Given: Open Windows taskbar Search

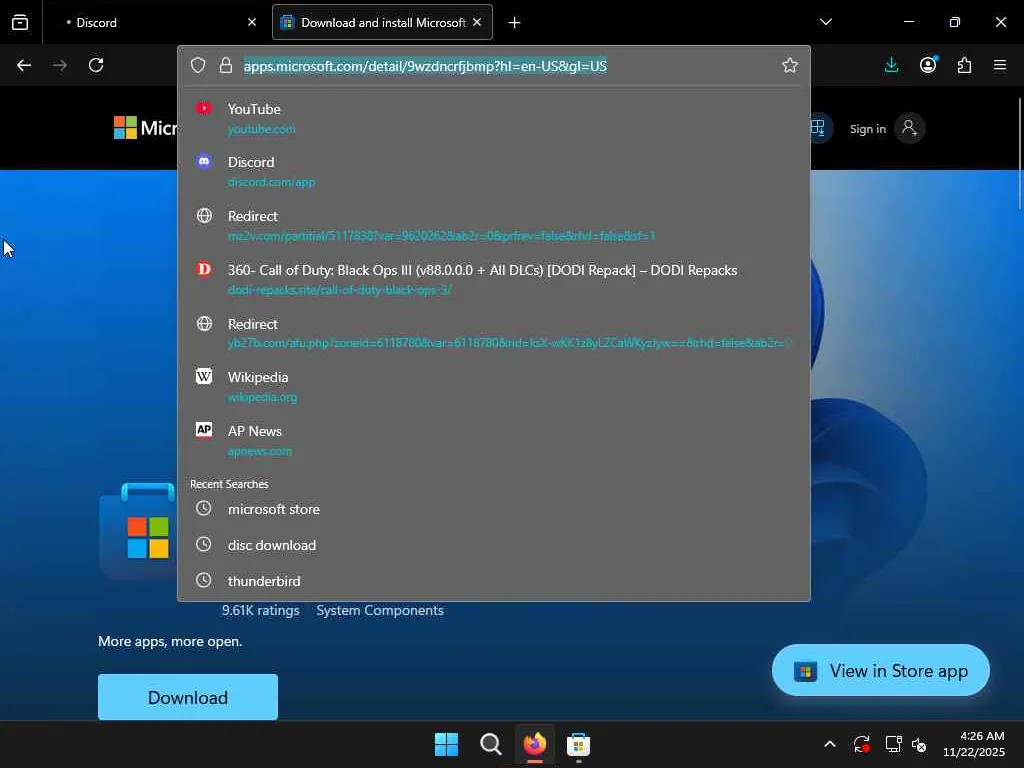Looking at the screenshot, I should click(490, 744).
